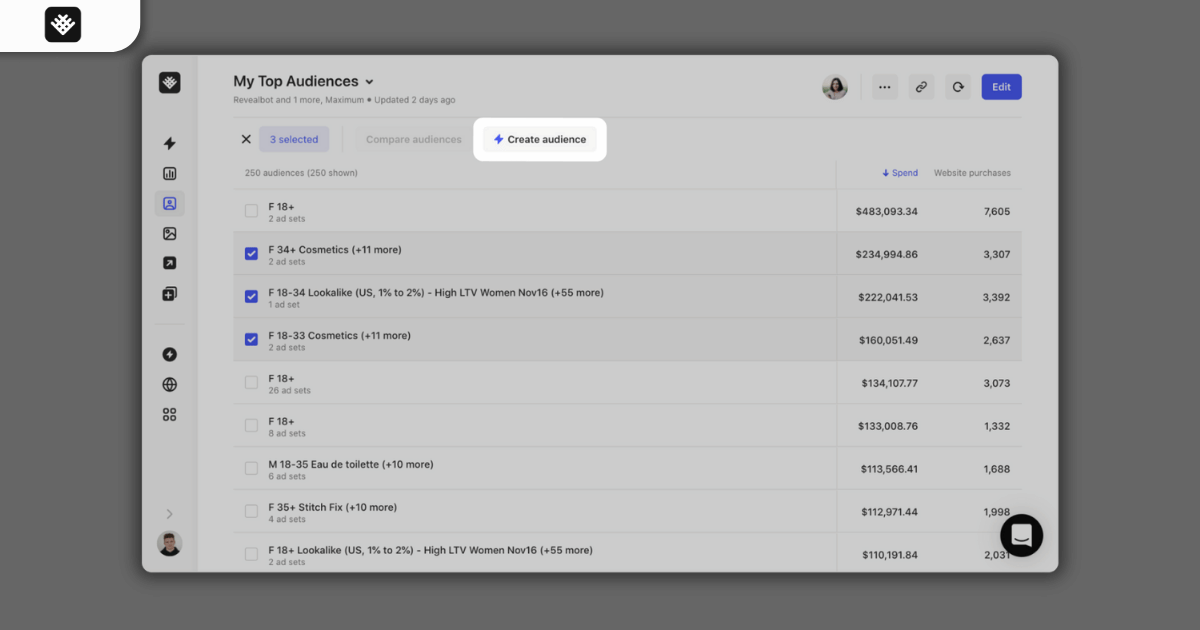1200x630 pixels.
Task: Copy the report link with link icon
Action: 921,87
